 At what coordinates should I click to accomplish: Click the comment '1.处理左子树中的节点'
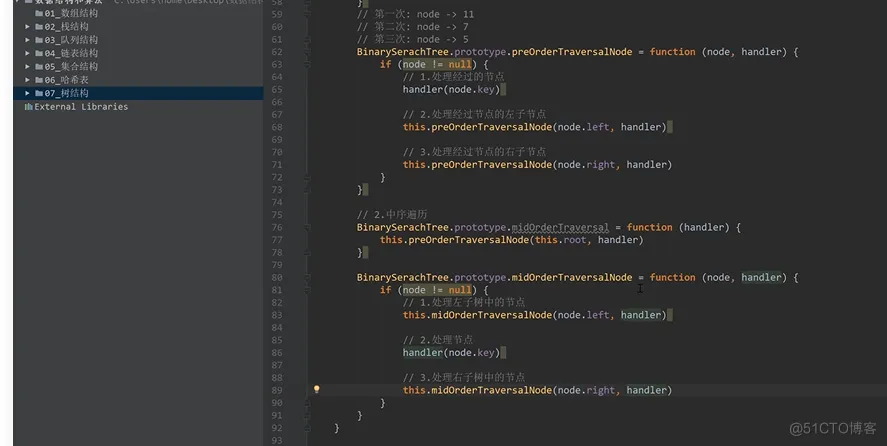click(464, 302)
